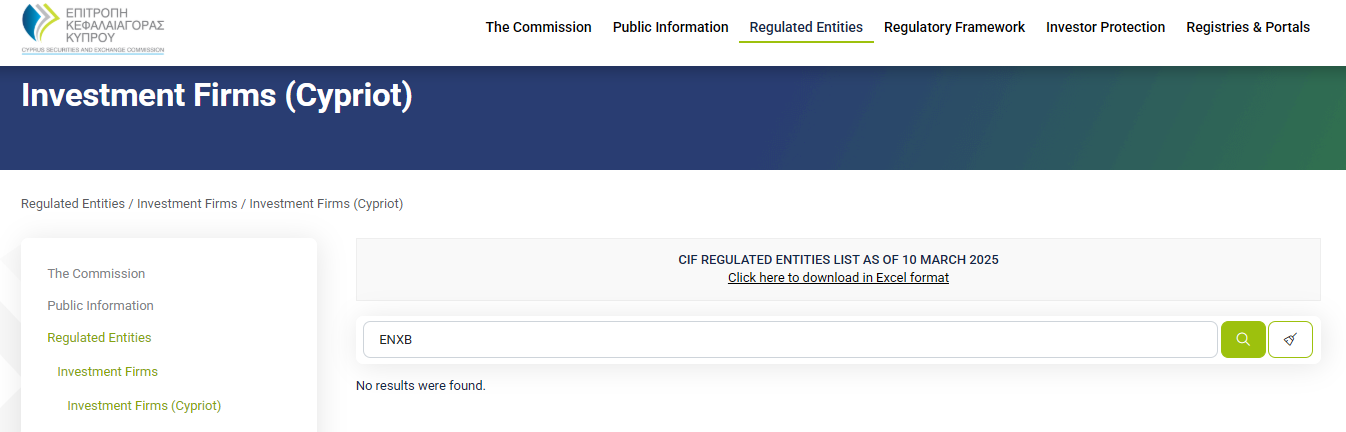Click the green search magnifier button
This screenshot has height=432, width=1346.
1243,339
